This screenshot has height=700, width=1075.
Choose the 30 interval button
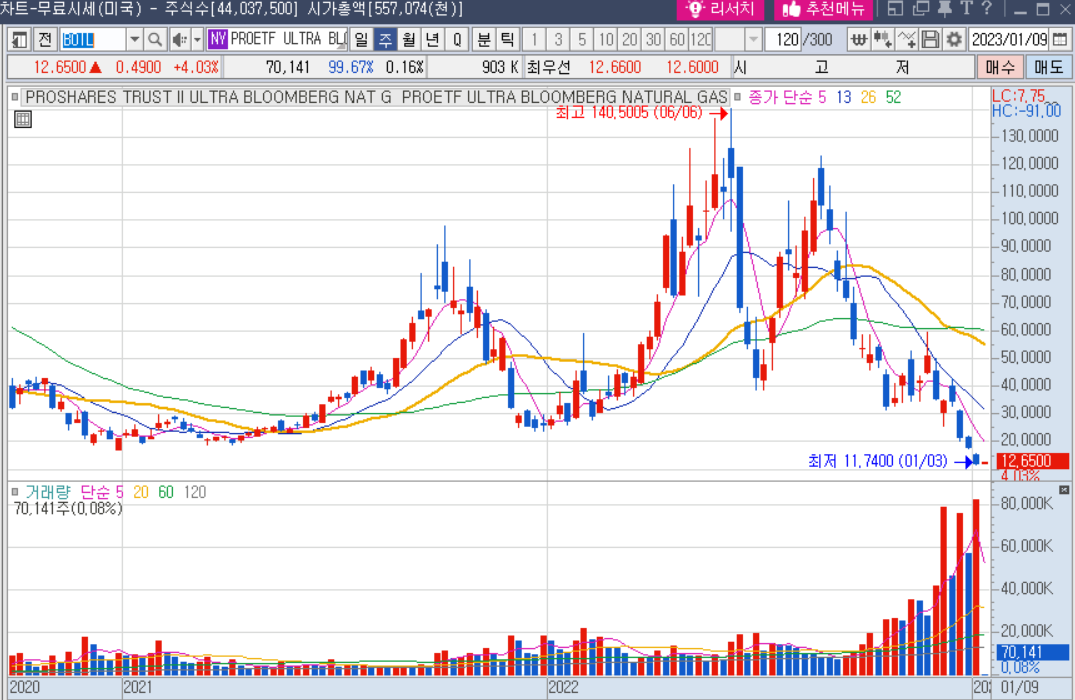pyautogui.click(x=653, y=40)
